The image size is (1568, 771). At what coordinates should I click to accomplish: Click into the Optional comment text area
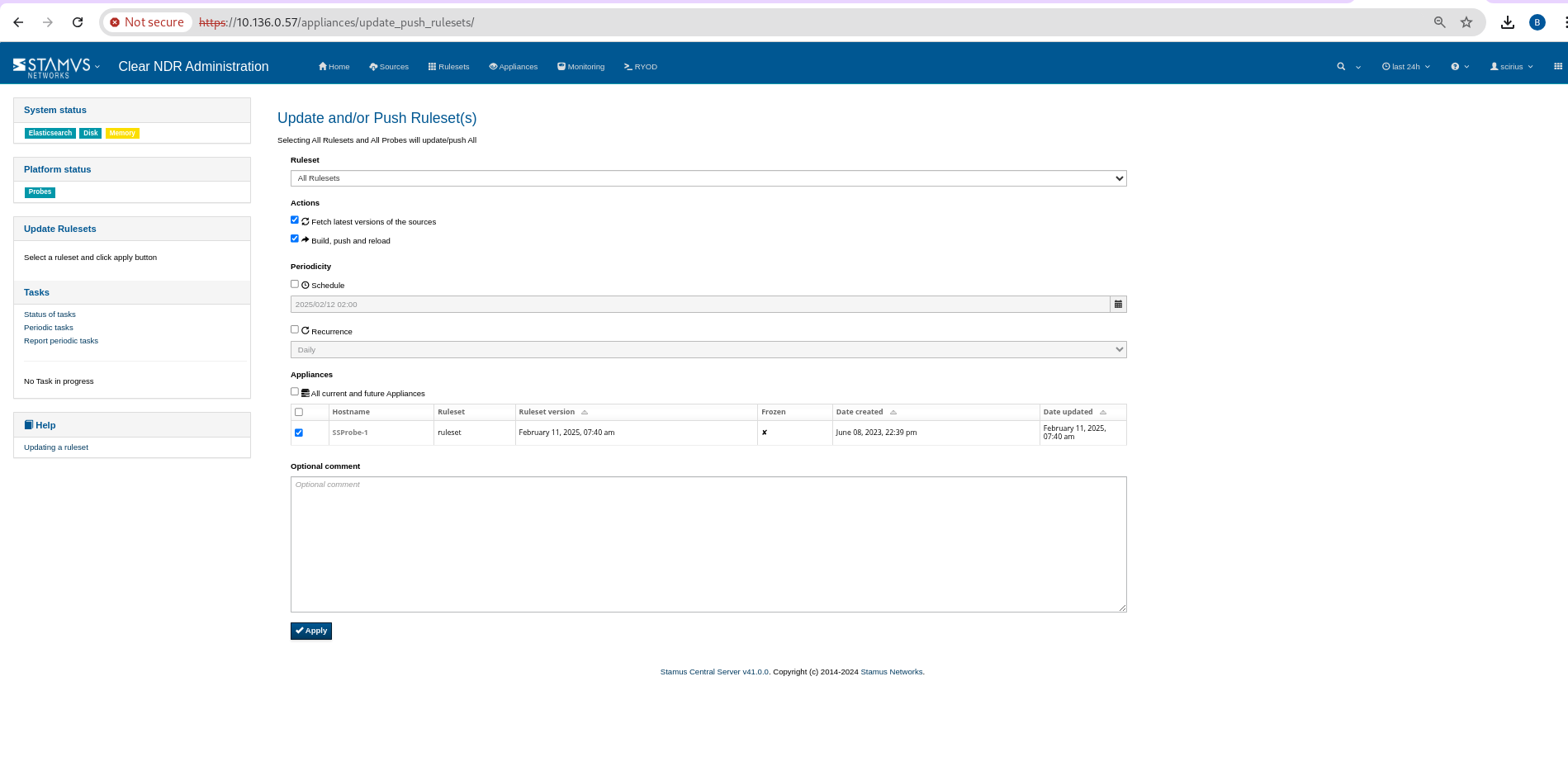pos(708,544)
